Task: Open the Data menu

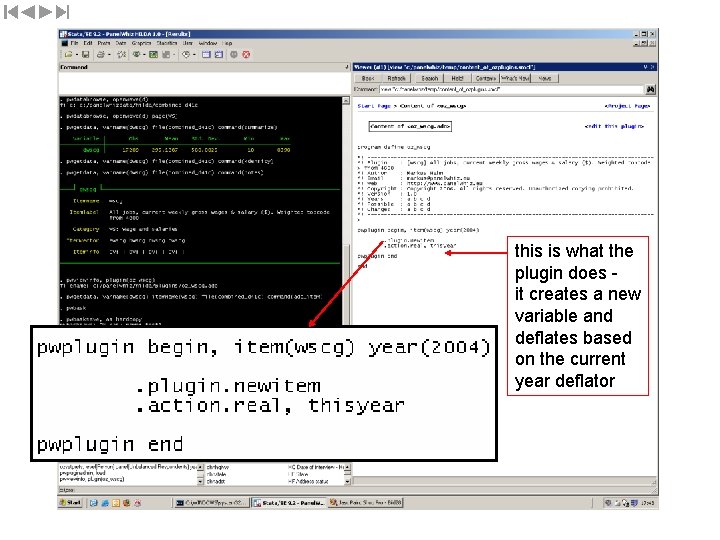Action: coord(121,43)
